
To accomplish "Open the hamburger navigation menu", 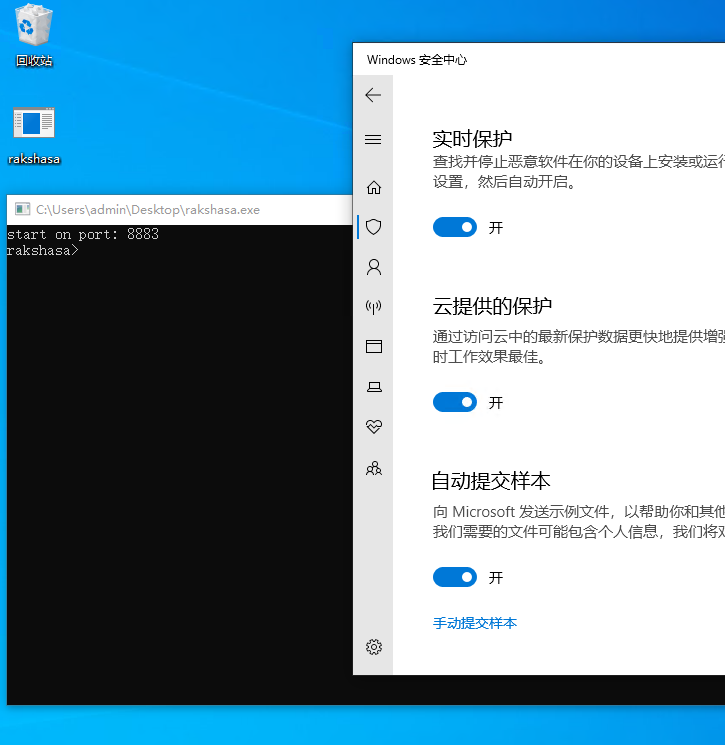I will click(373, 139).
